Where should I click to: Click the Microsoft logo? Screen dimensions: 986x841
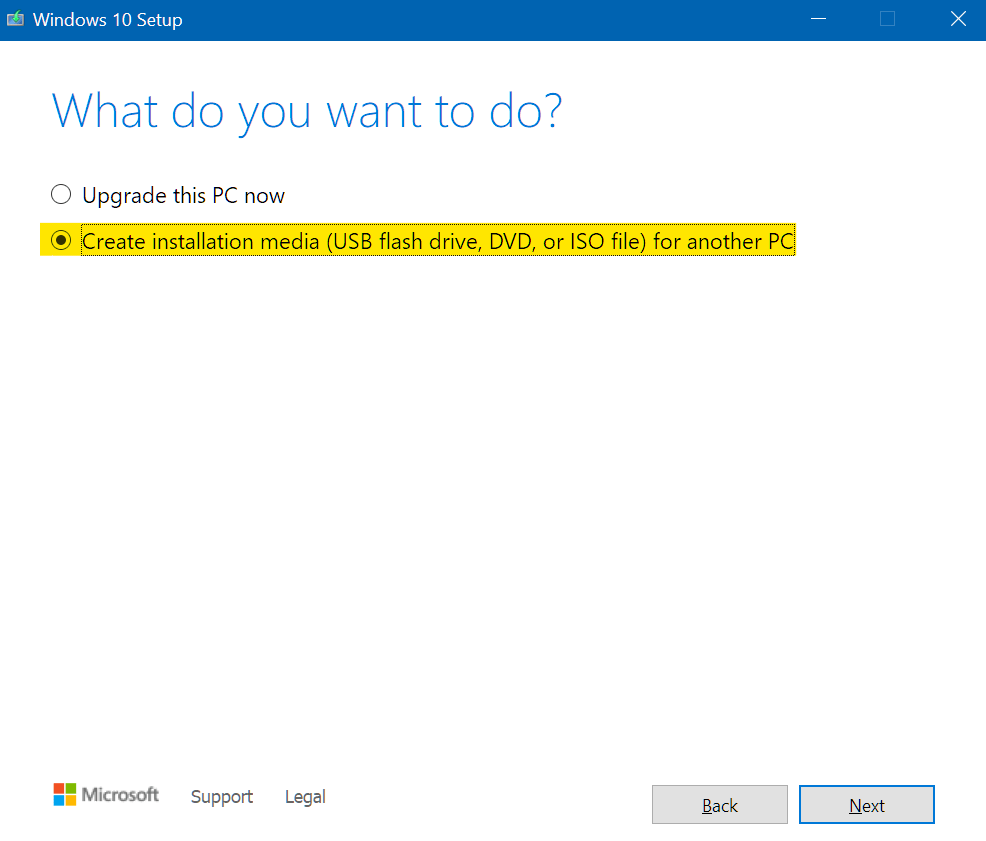click(106, 794)
